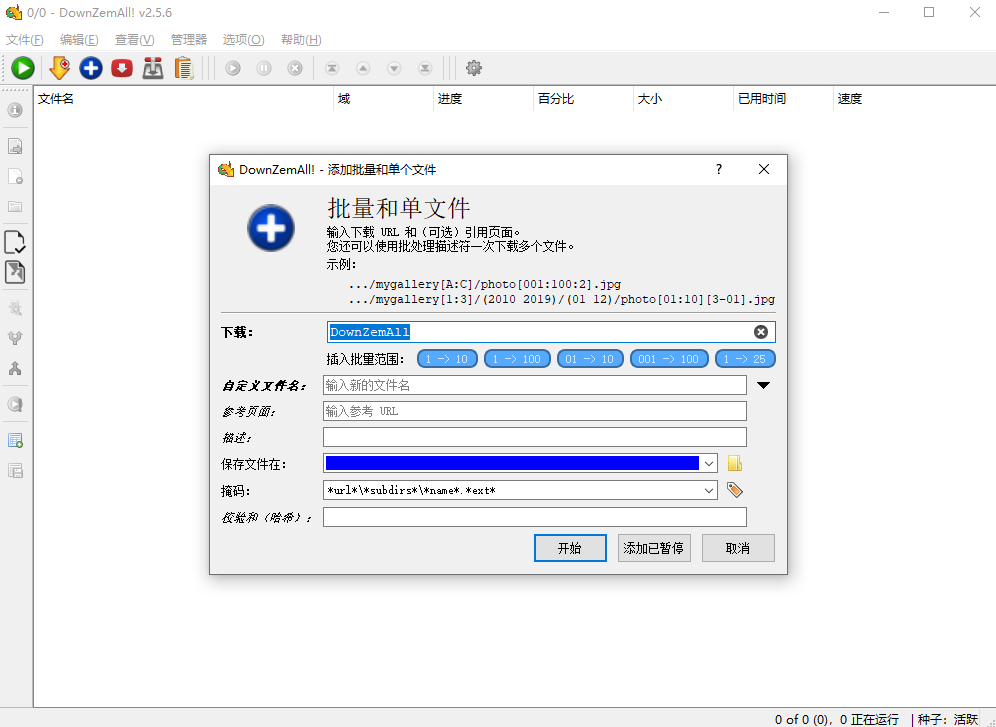Open preferences with the gear icon
996x727 pixels.
(x=474, y=68)
